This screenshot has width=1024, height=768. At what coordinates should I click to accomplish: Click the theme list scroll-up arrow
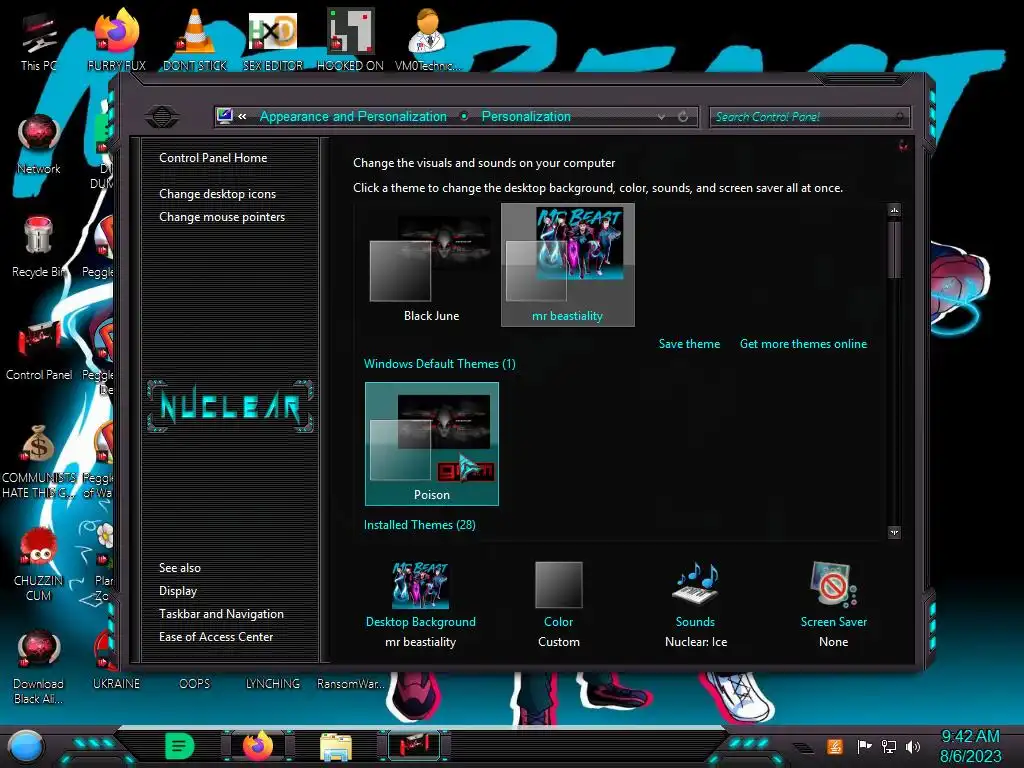[895, 210]
